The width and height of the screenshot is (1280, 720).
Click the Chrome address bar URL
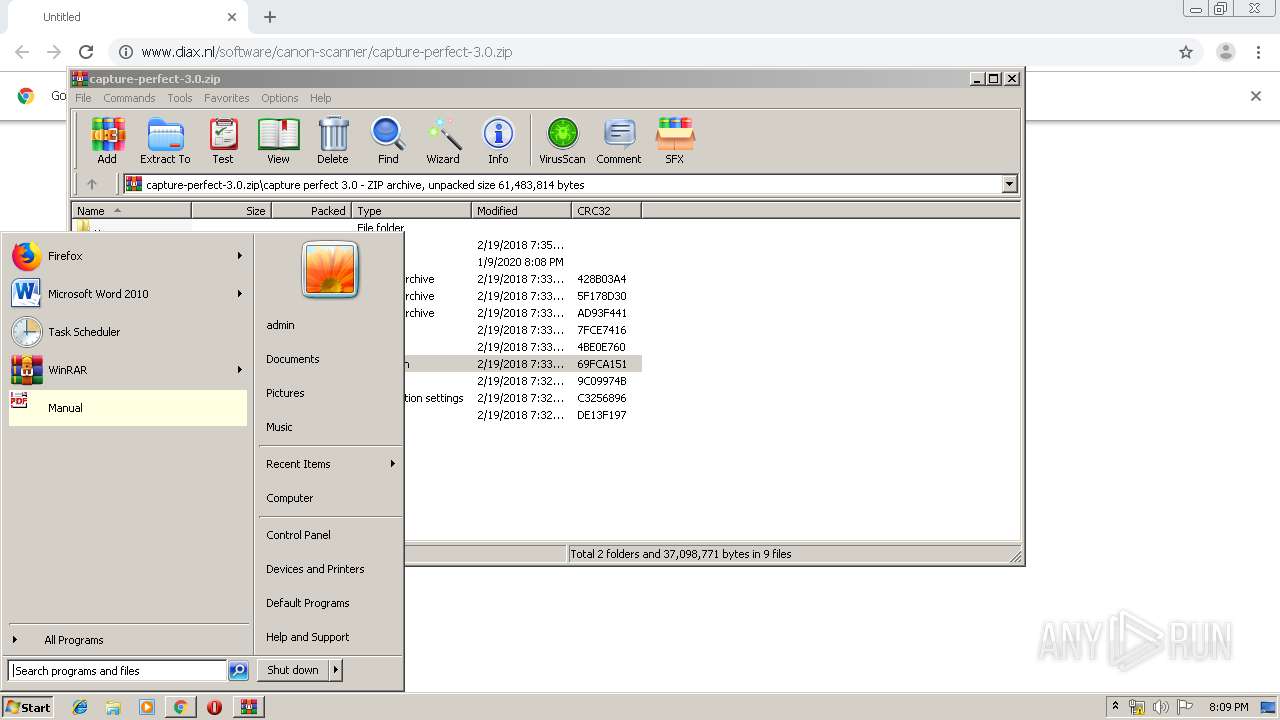[x=326, y=52]
